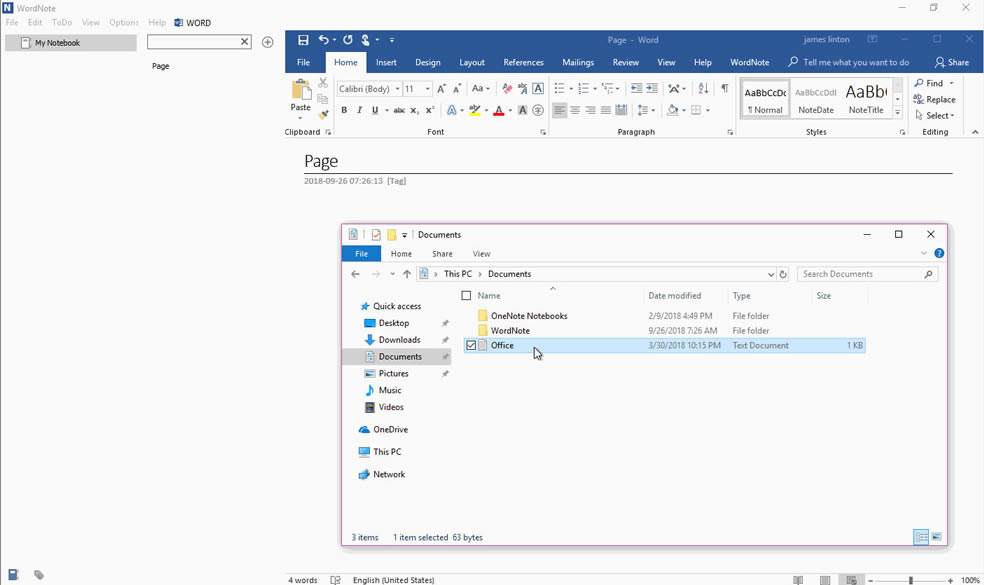Viewport: 984px width, 585px height.
Task: Open the Share tab in File Explorer
Action: point(442,254)
